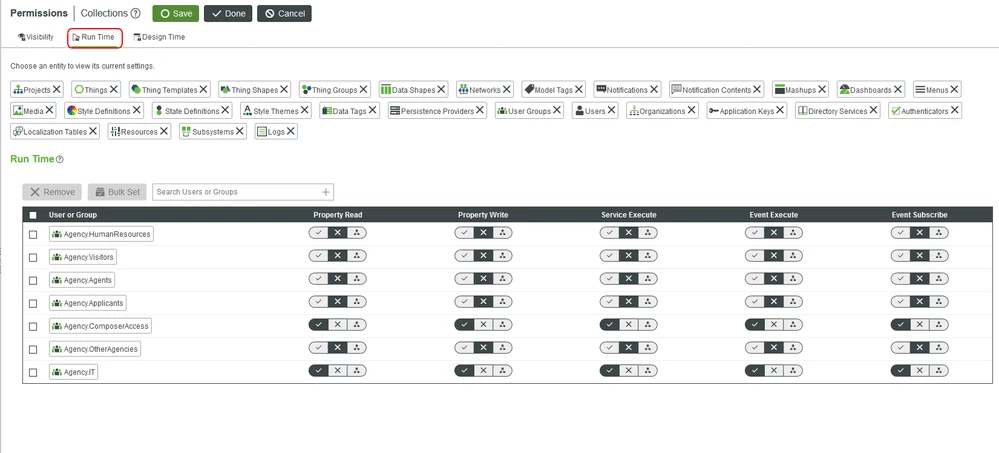Select the Media entity icon
This screenshot has width=999, height=453.
tap(18, 111)
